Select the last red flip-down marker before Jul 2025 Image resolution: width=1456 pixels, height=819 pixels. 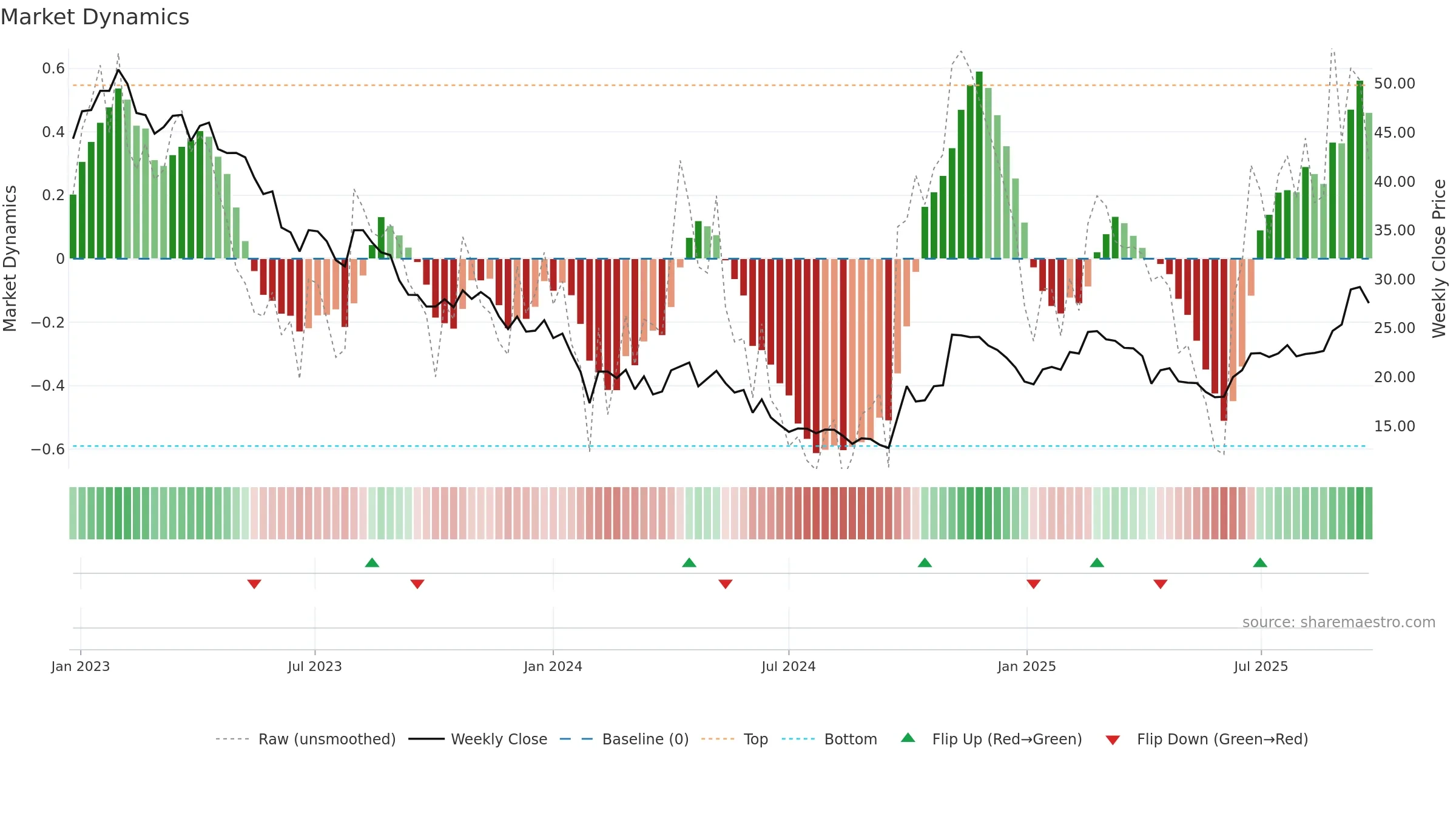point(1161,584)
